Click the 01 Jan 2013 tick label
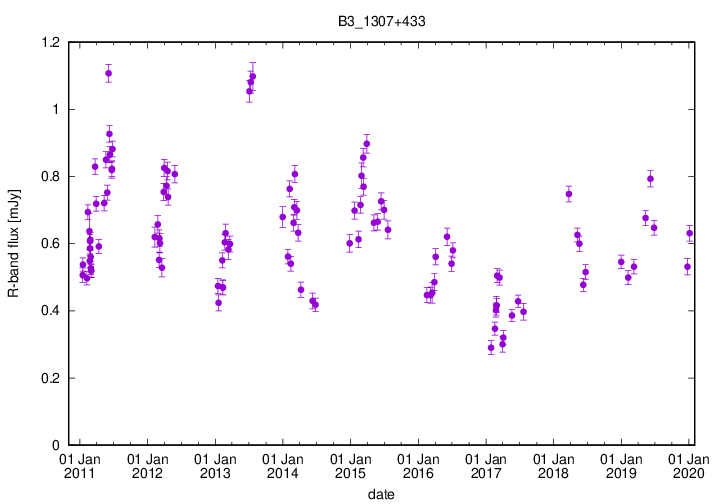Screen dimensions: 720x504 click(x=215, y=466)
